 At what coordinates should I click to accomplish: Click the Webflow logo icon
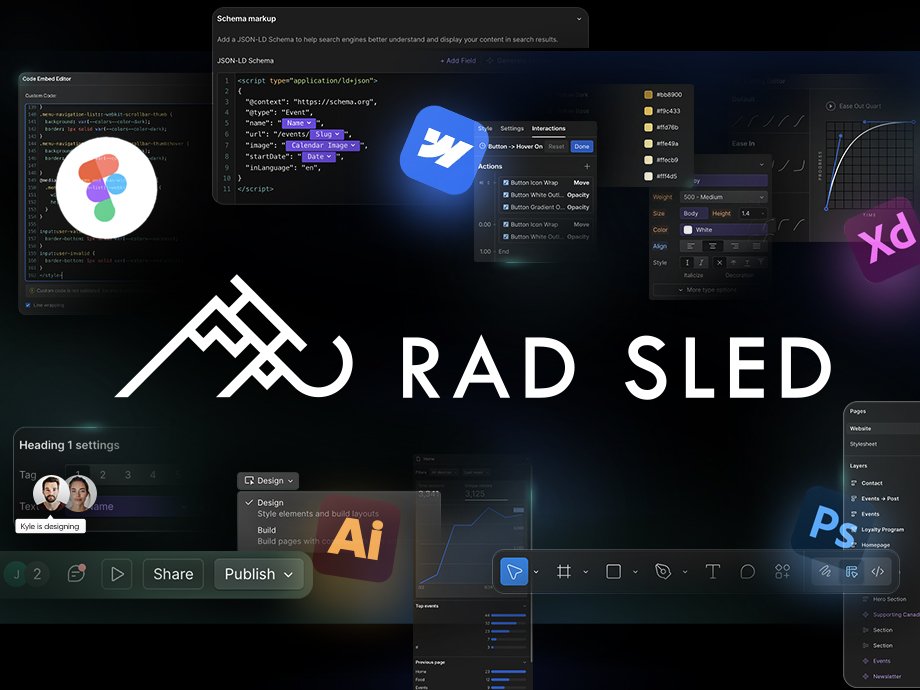pyautogui.click(x=444, y=148)
